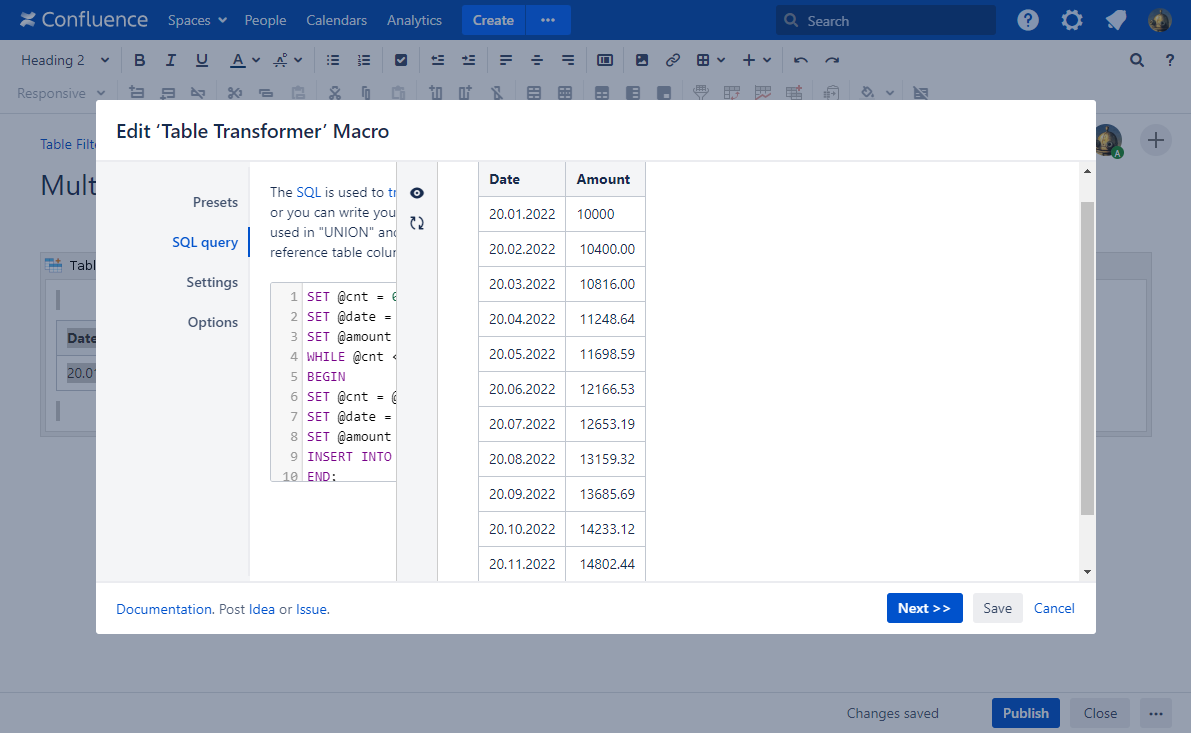Toggle bold formatting in editor toolbar
The width and height of the screenshot is (1191, 733).
[139, 60]
